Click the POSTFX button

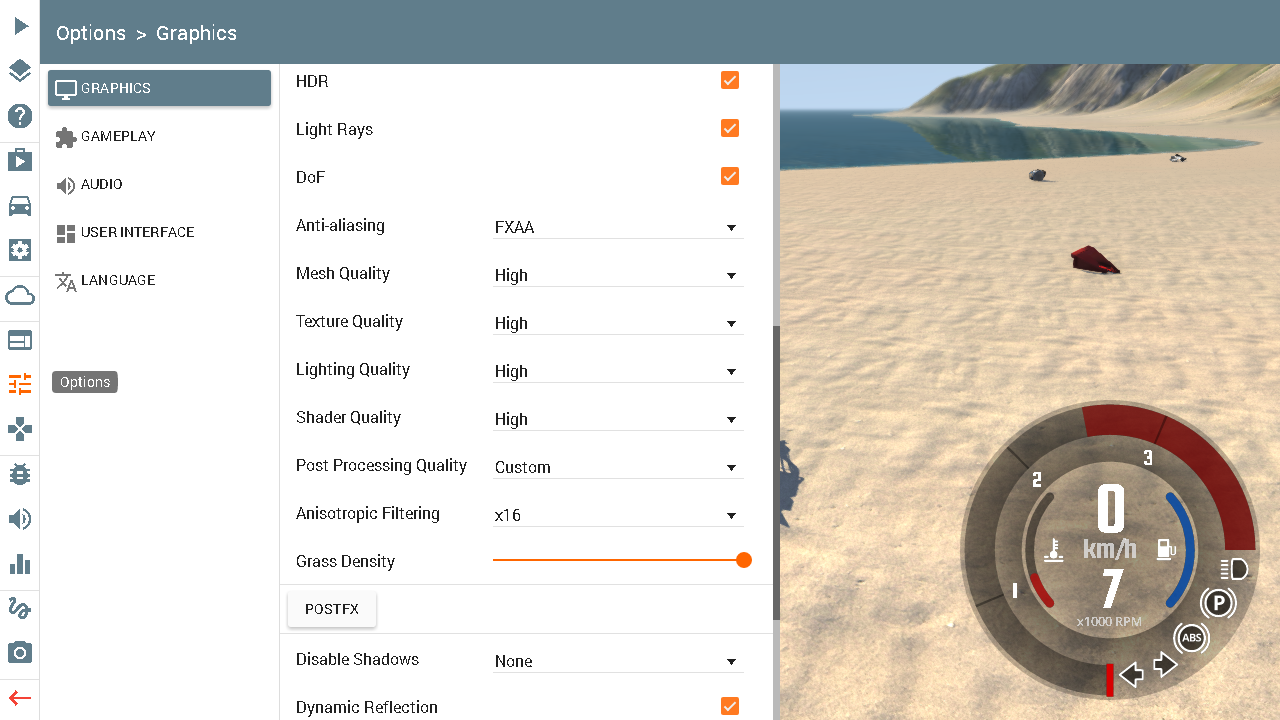click(332, 609)
